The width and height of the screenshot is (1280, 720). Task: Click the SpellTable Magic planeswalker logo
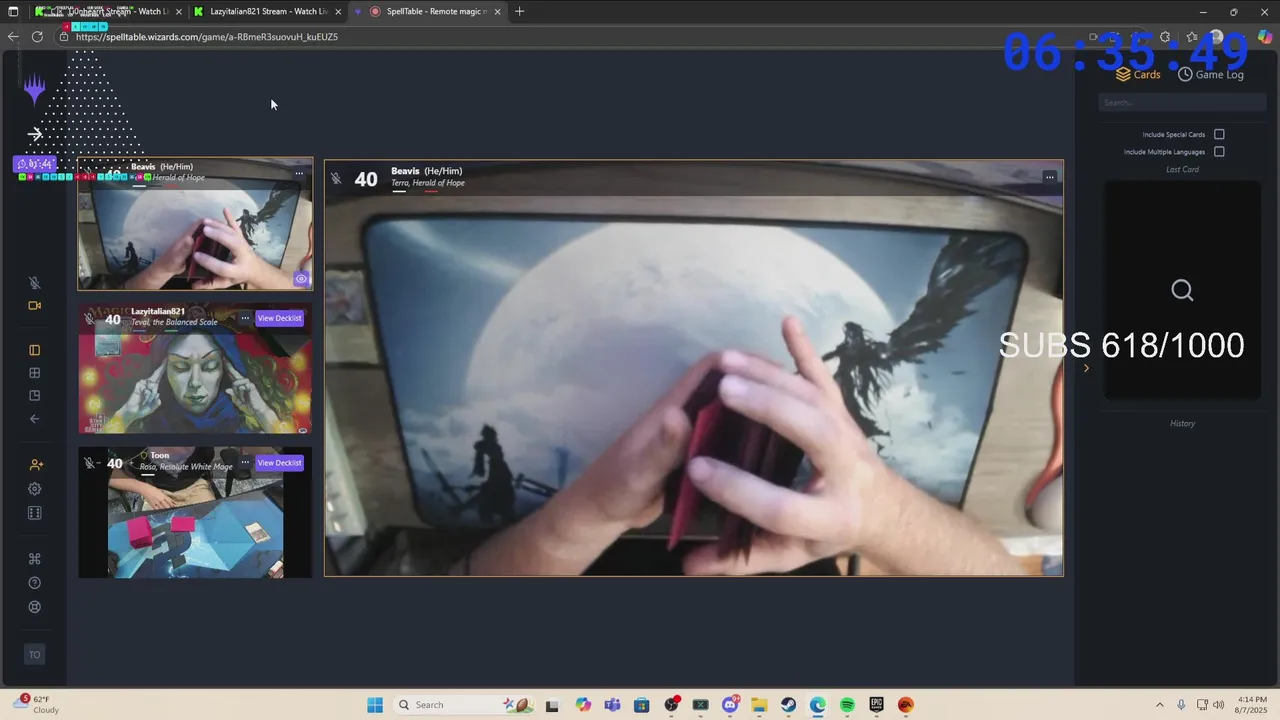(35, 91)
